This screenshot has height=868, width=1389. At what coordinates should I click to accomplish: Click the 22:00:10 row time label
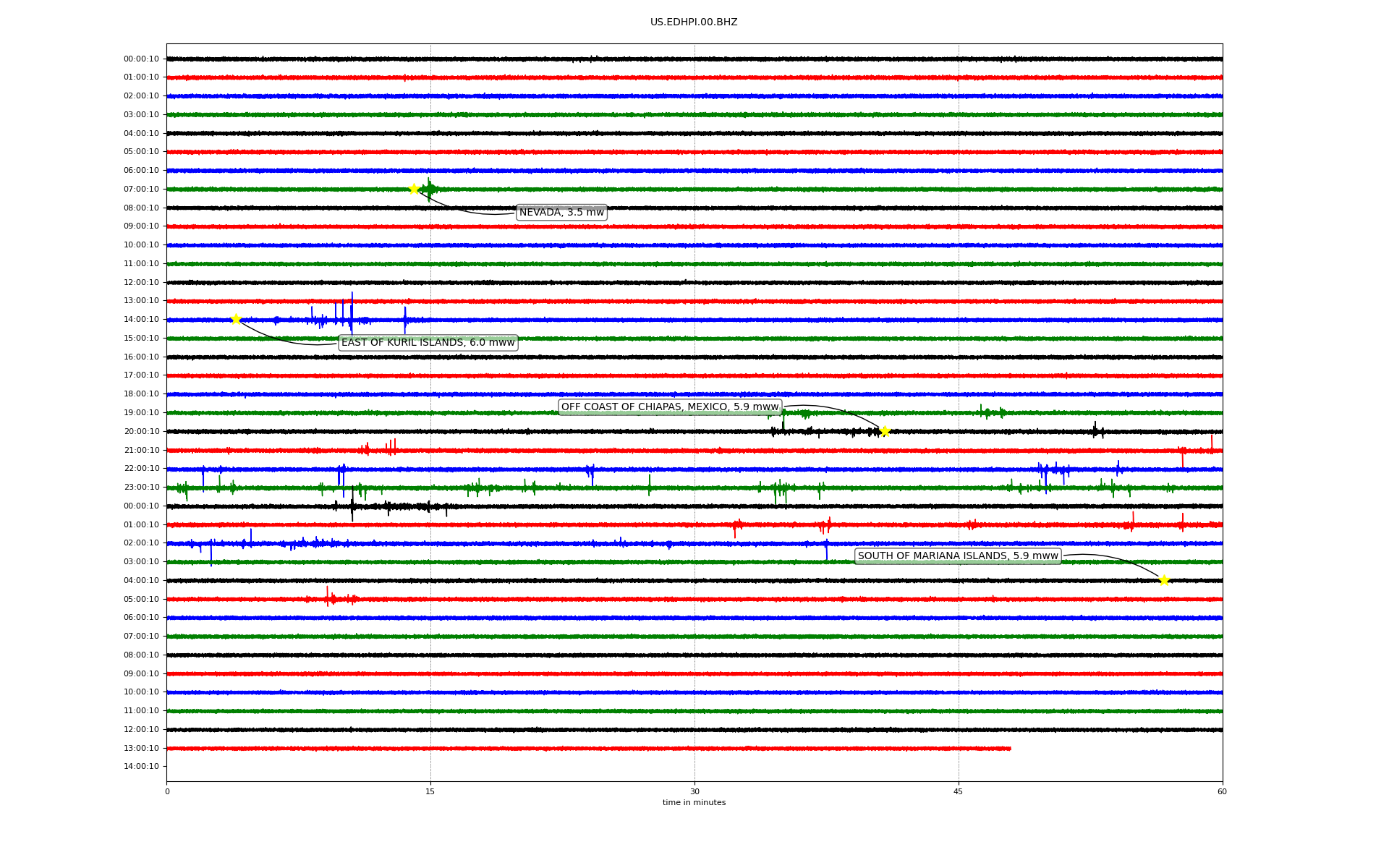coord(141,469)
